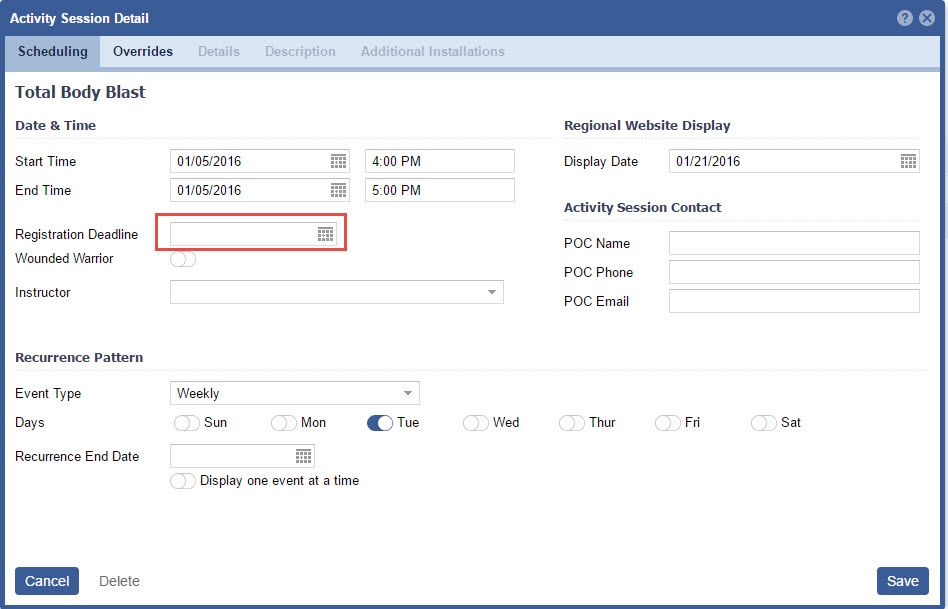This screenshot has height=609, width=948.
Task: Open the Display Date calendar picker
Action: 908,161
